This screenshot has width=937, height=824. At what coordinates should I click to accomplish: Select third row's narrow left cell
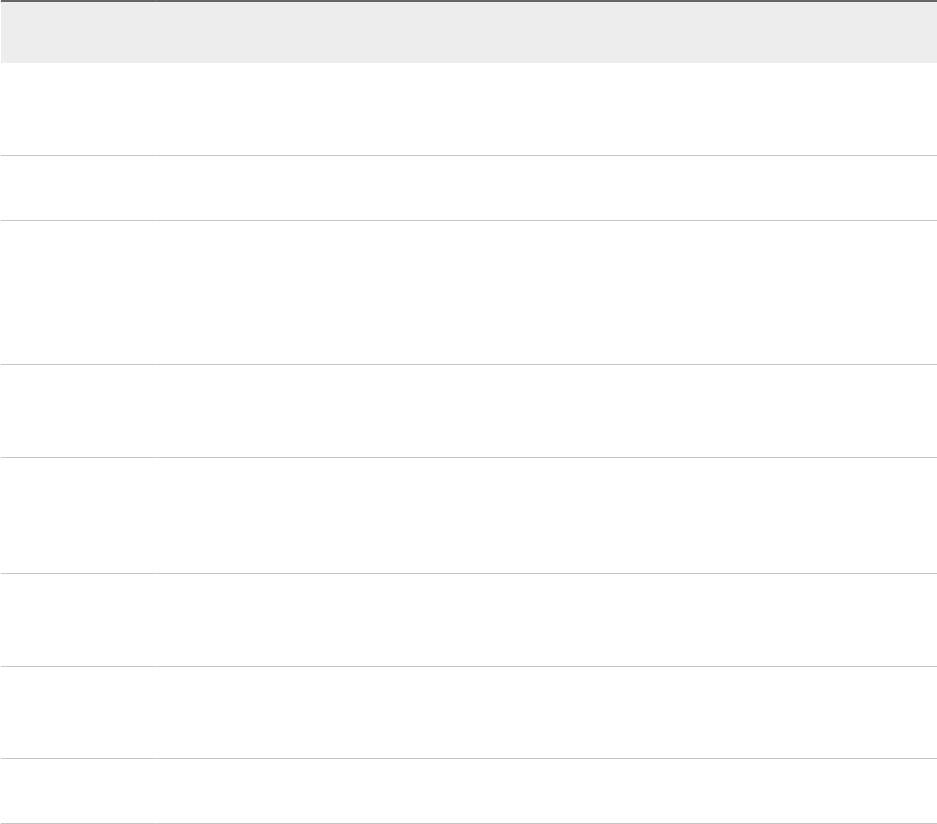(78, 292)
